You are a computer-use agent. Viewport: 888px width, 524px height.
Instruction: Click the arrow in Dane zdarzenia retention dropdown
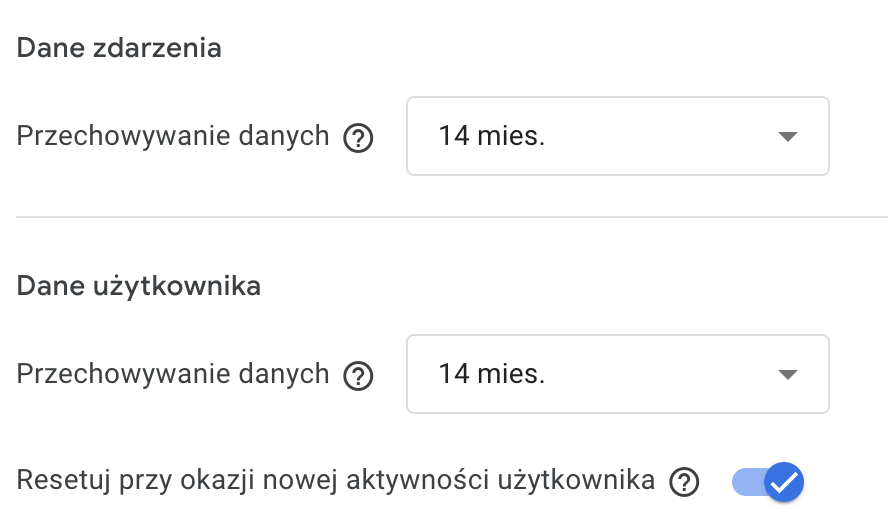click(x=788, y=136)
